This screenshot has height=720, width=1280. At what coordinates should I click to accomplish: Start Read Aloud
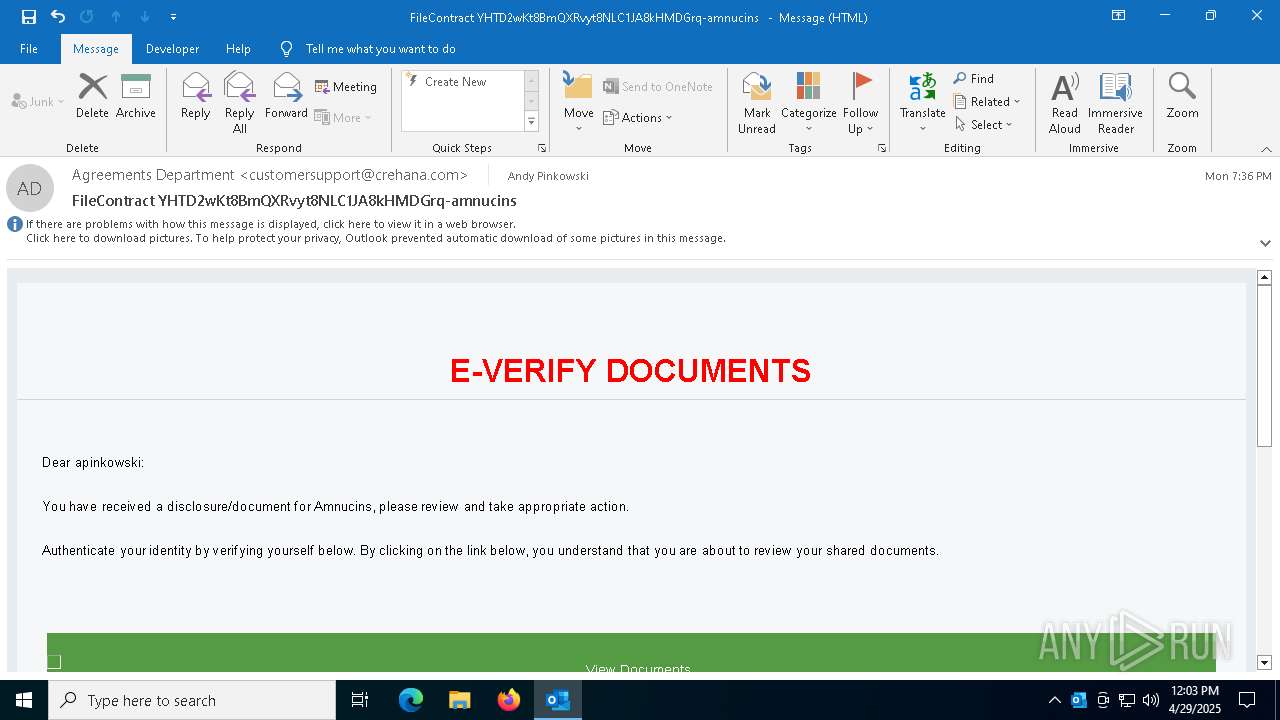(x=1065, y=102)
